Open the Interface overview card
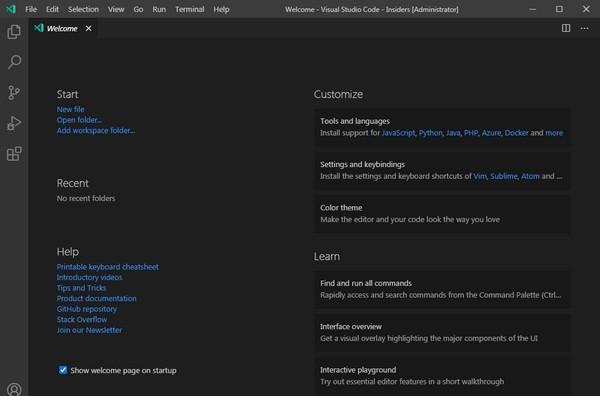600x411 pixels. tap(442, 333)
